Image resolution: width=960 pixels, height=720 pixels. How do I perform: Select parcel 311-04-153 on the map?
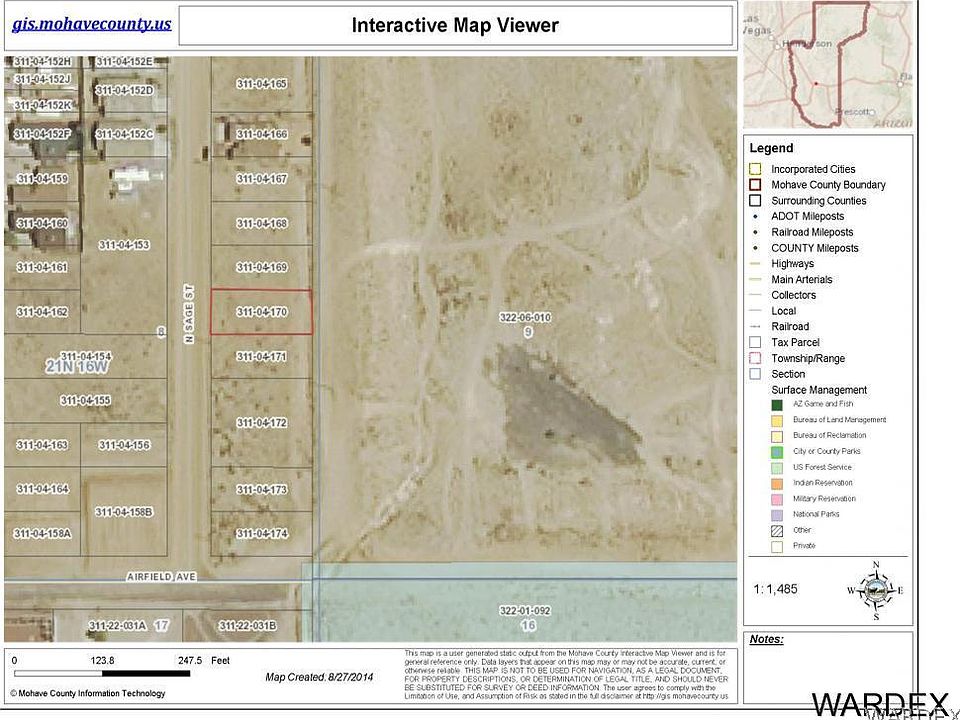click(x=124, y=245)
